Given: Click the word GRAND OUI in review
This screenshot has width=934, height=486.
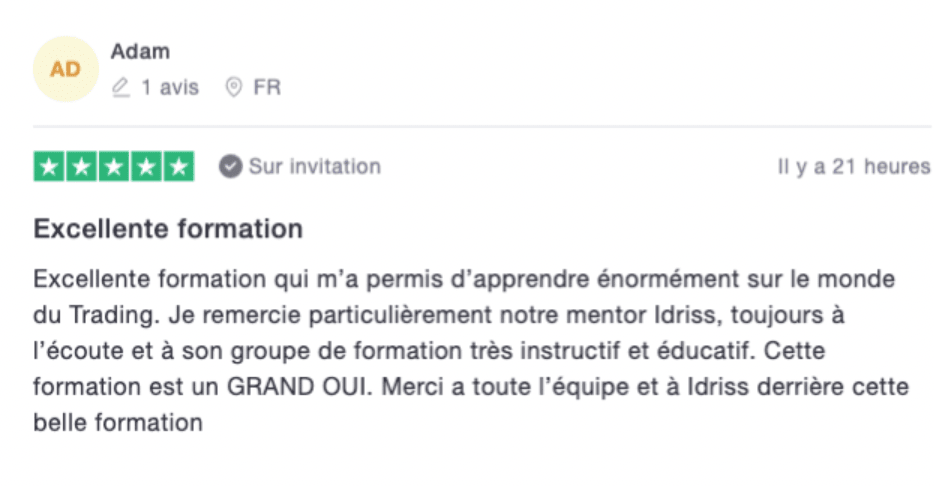Looking at the screenshot, I should coord(299,387).
